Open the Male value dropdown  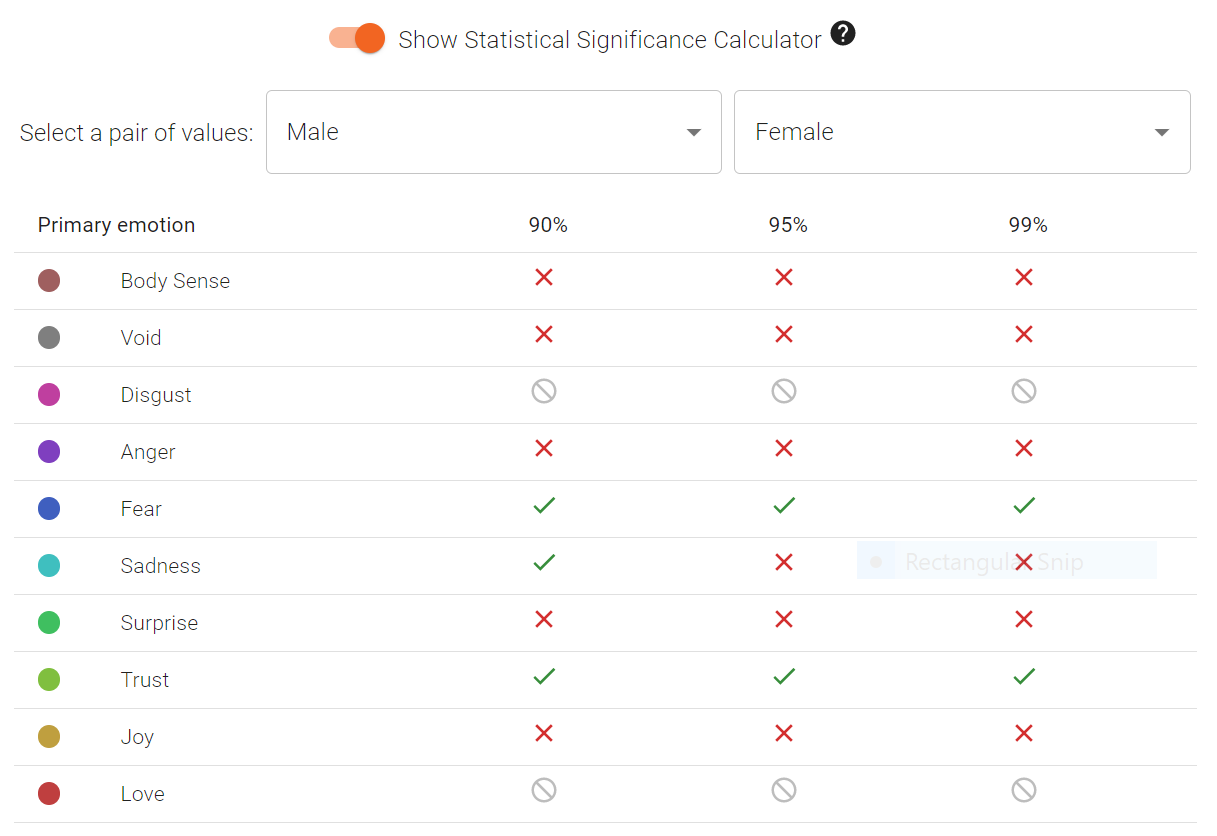pyautogui.click(x=494, y=131)
